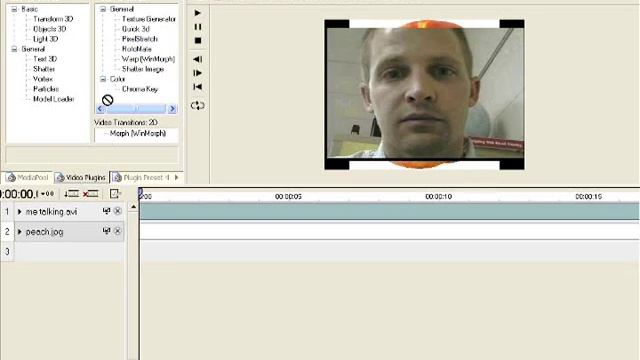Viewport: 640px width, 360px height.
Task: Click the video preview image
Action: (424, 95)
